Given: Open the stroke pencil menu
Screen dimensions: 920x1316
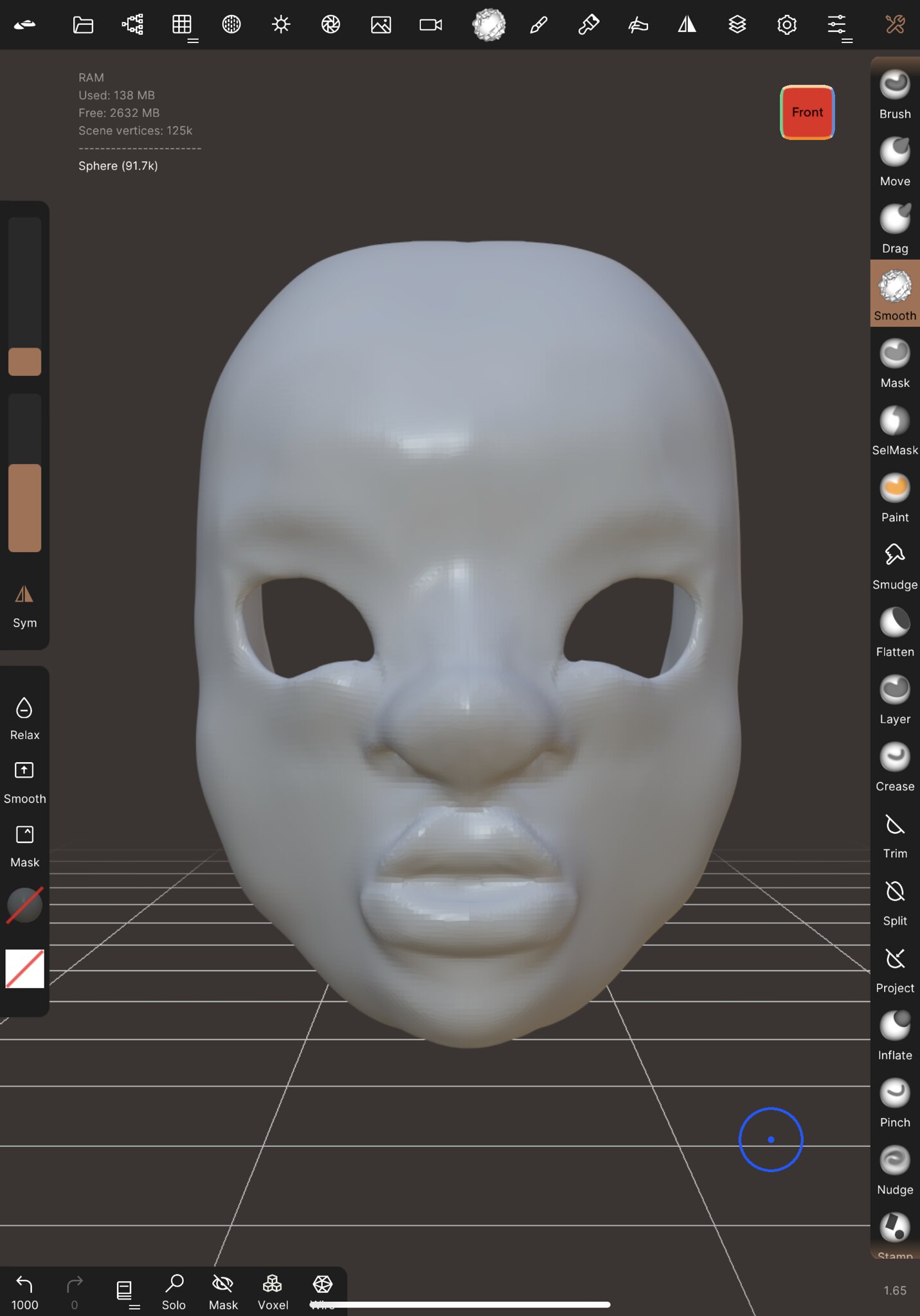Looking at the screenshot, I should coord(539,24).
